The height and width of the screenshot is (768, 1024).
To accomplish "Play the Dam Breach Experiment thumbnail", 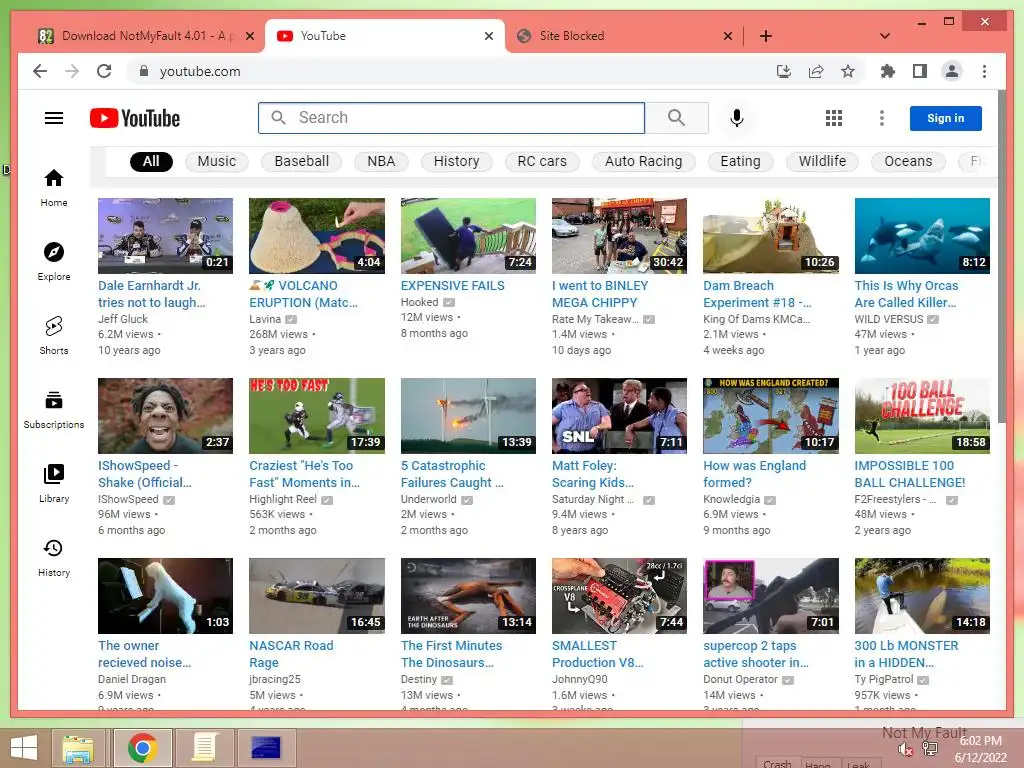I will (771, 236).
